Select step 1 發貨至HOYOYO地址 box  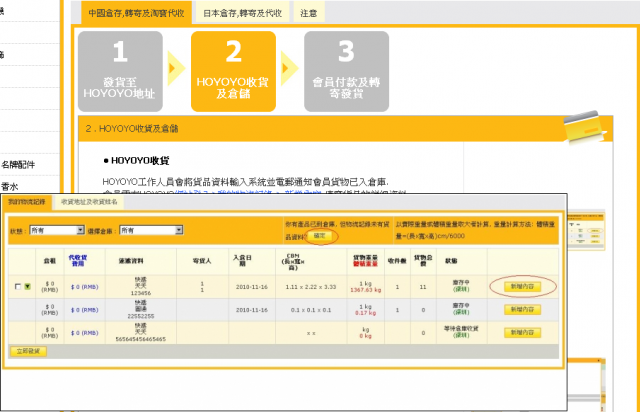coord(120,71)
